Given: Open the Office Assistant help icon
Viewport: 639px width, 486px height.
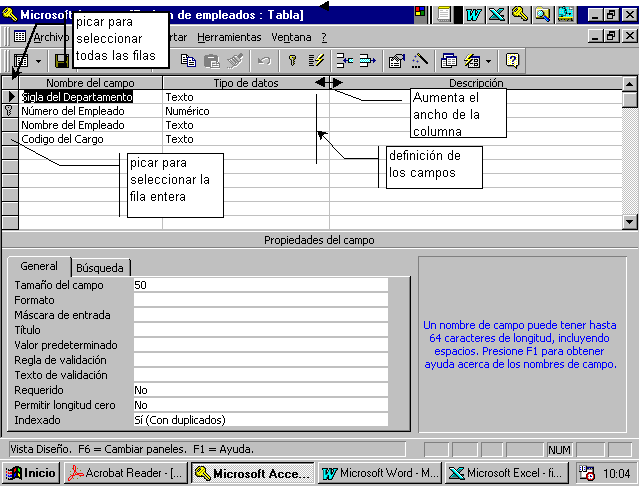Looking at the screenshot, I should click(512, 61).
